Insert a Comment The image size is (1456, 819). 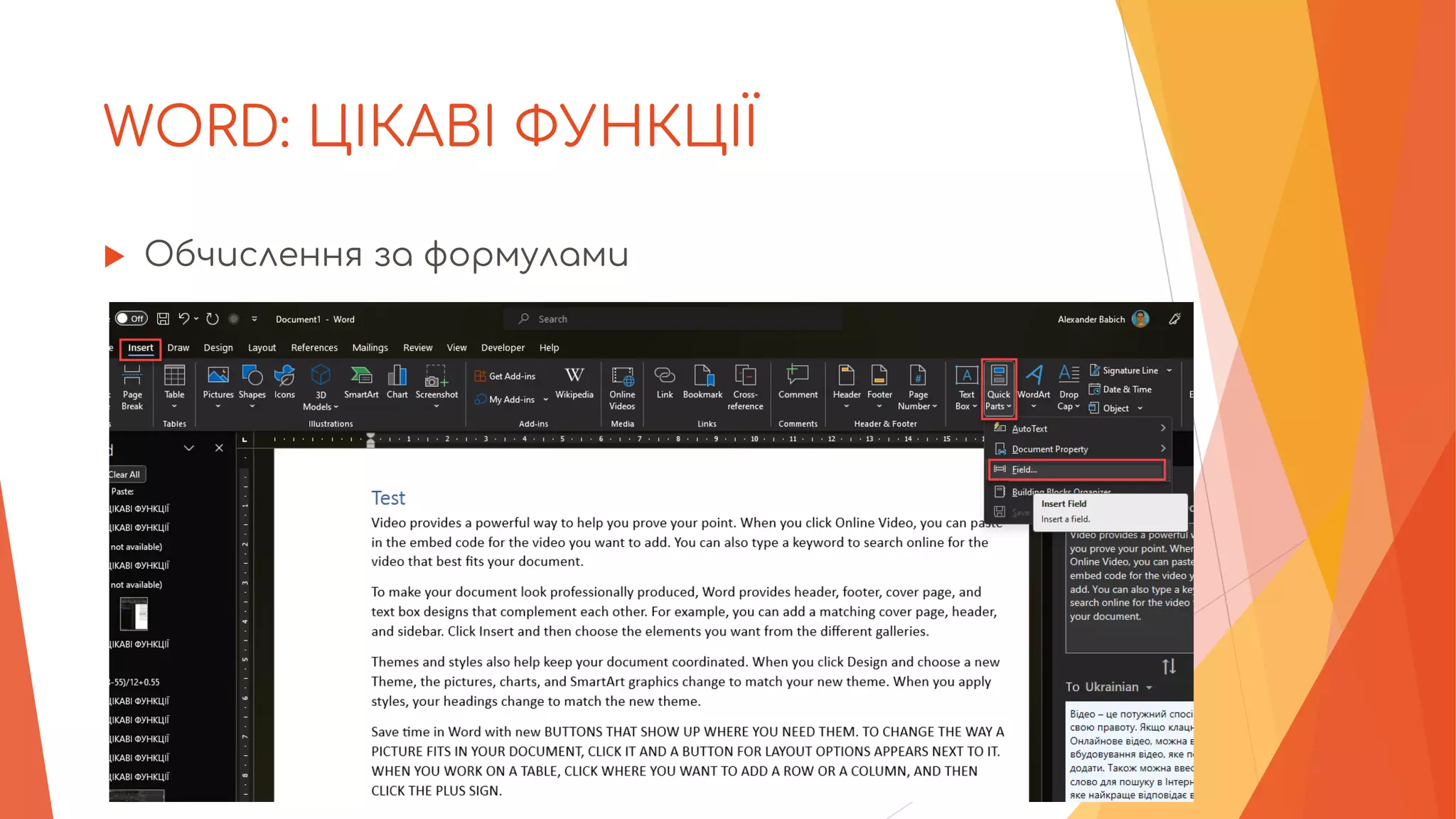(798, 382)
